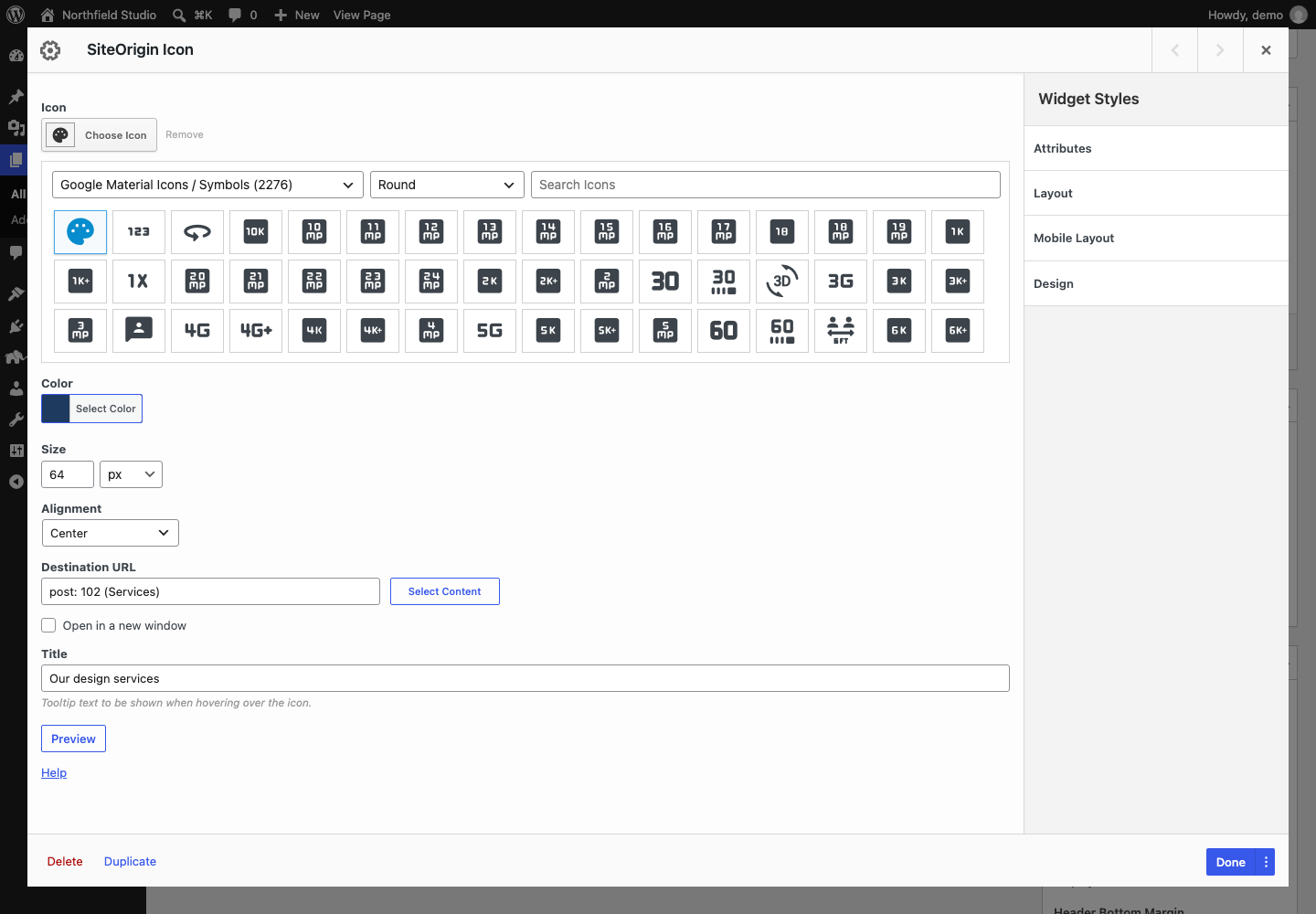Open the Help link

pyautogui.click(x=54, y=772)
